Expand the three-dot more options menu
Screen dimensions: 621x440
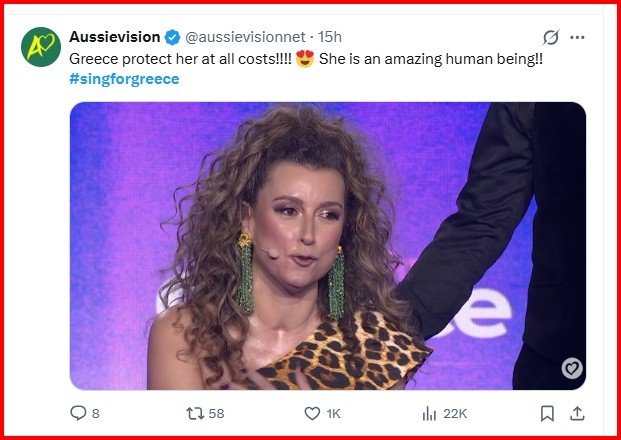577,38
